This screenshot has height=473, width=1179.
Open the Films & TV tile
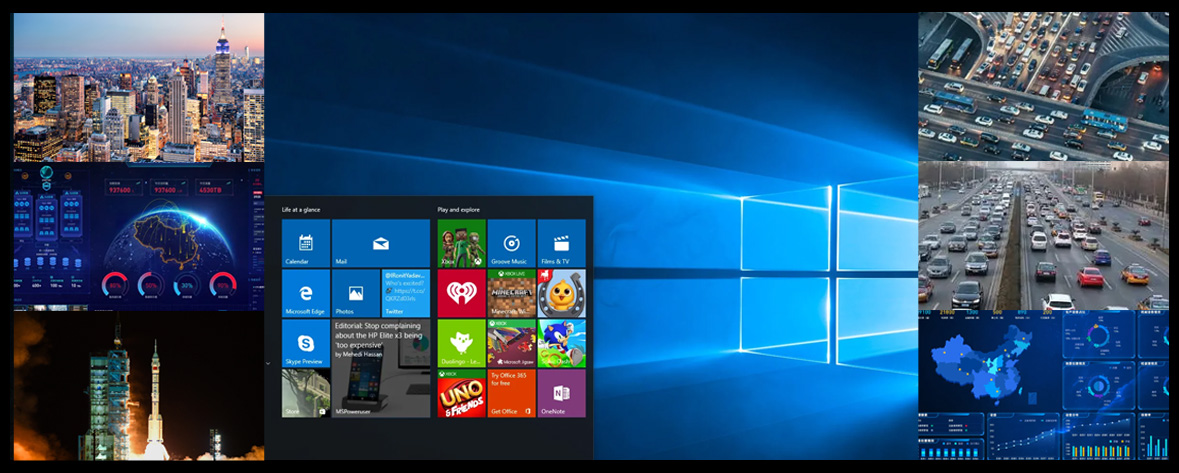point(562,243)
